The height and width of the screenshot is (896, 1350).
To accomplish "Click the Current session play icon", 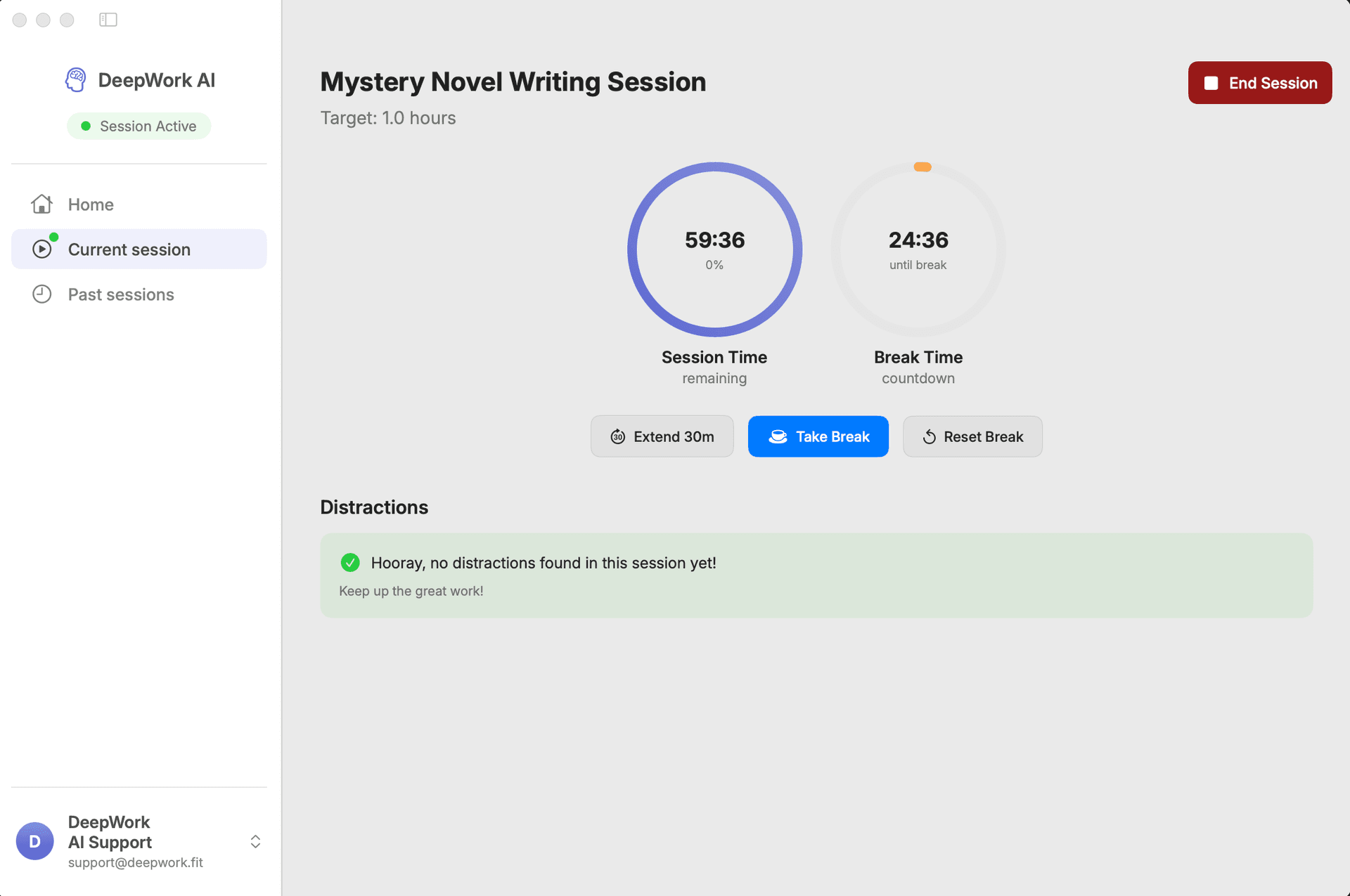I will (41, 249).
